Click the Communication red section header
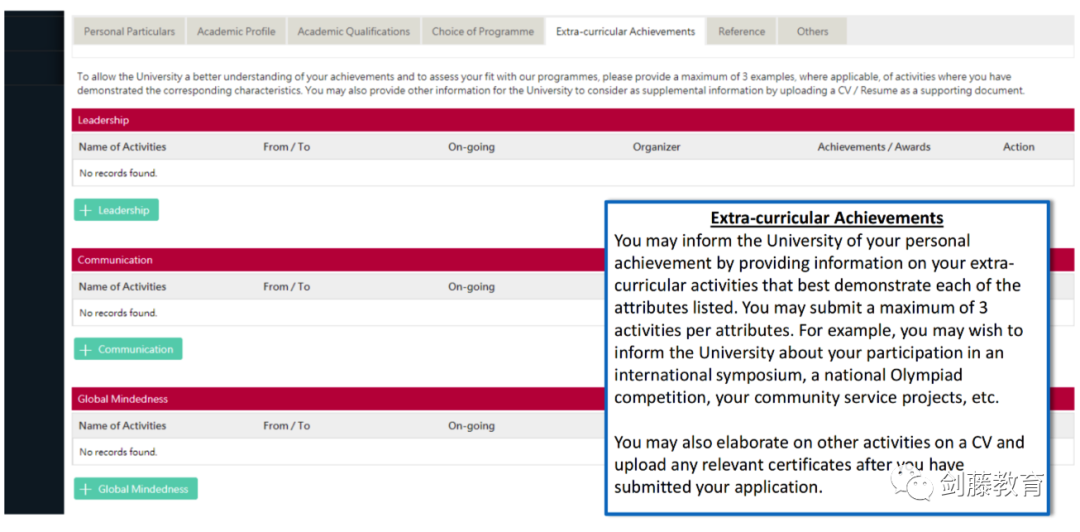 click(x=338, y=260)
